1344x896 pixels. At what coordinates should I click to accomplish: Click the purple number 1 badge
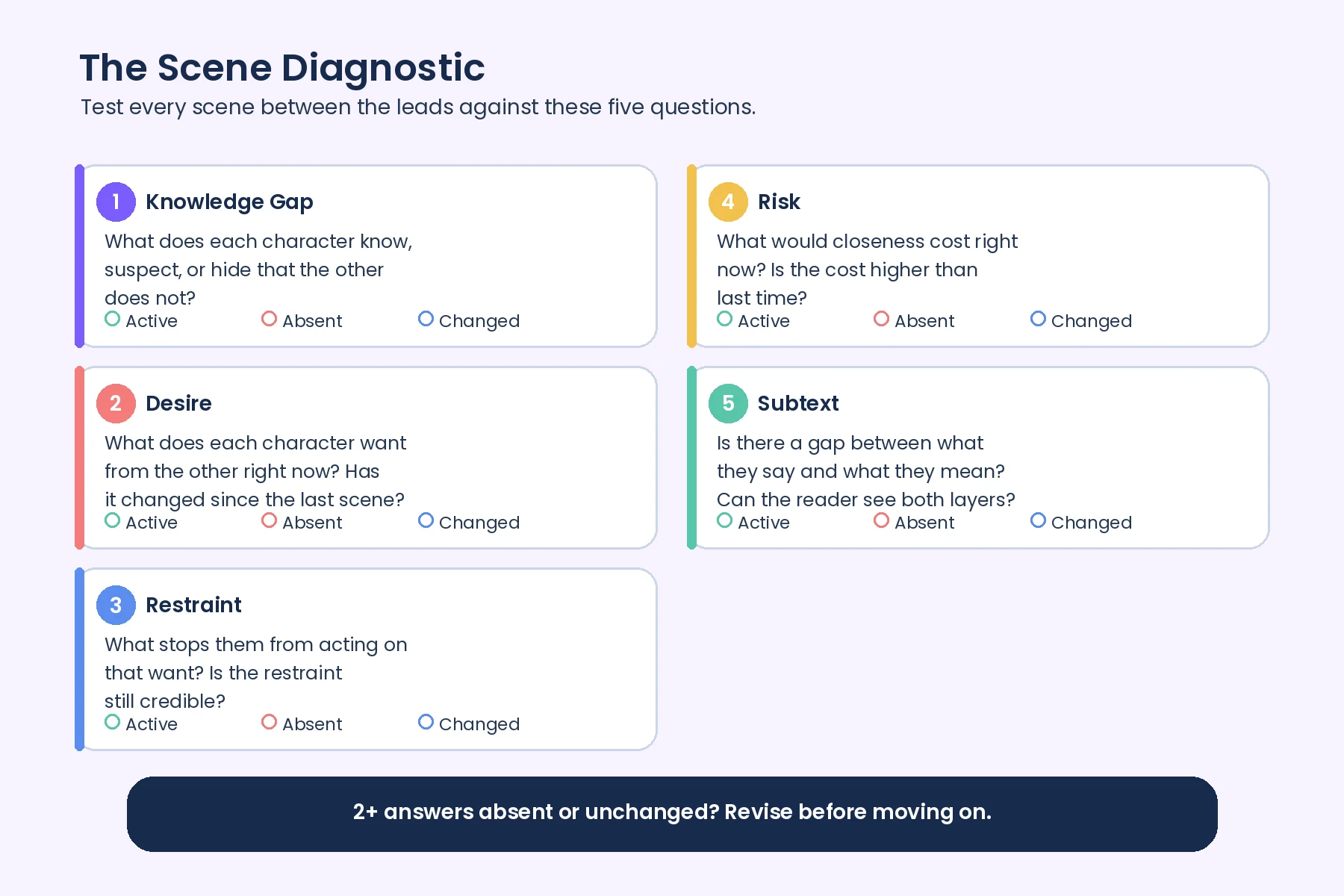pyautogui.click(x=116, y=202)
